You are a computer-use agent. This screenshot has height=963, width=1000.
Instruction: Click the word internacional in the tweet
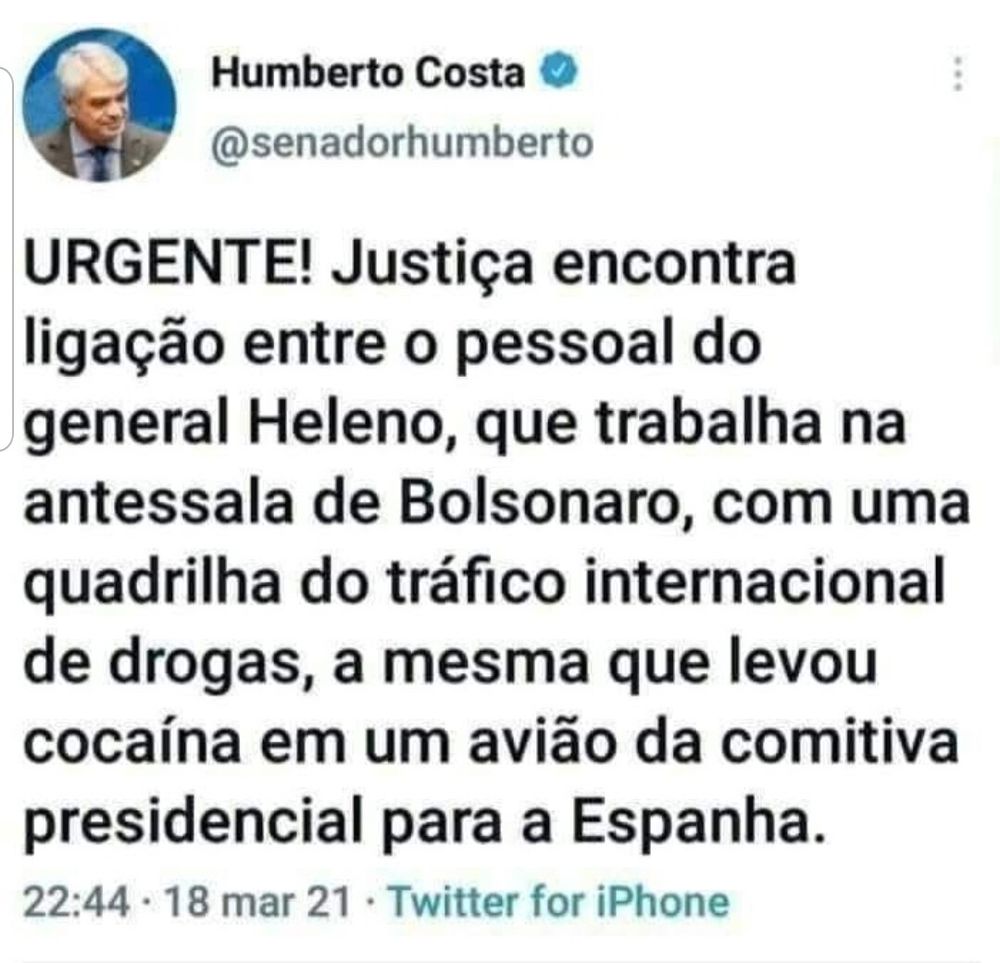(765, 582)
